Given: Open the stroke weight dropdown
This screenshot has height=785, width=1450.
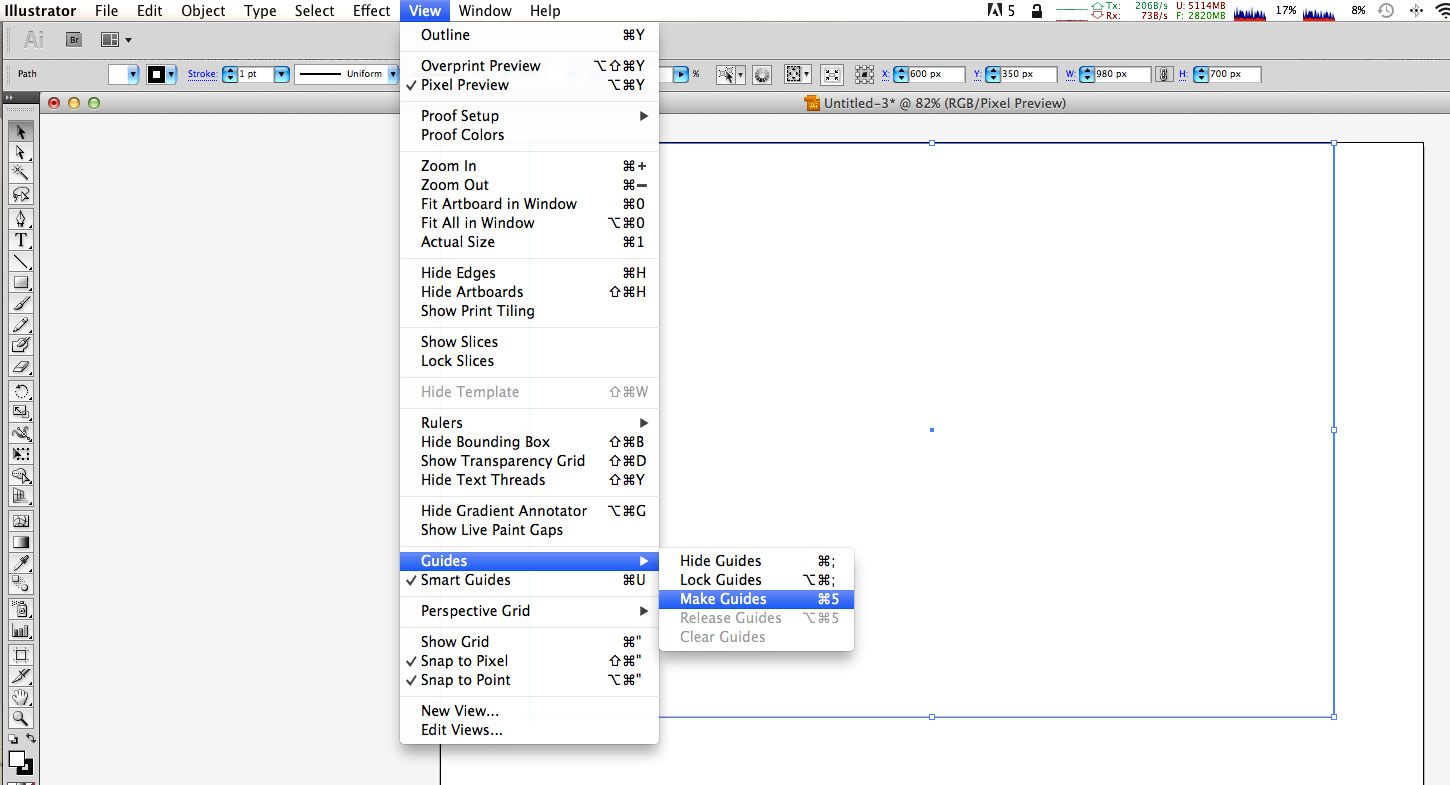Looking at the screenshot, I should click(x=281, y=74).
